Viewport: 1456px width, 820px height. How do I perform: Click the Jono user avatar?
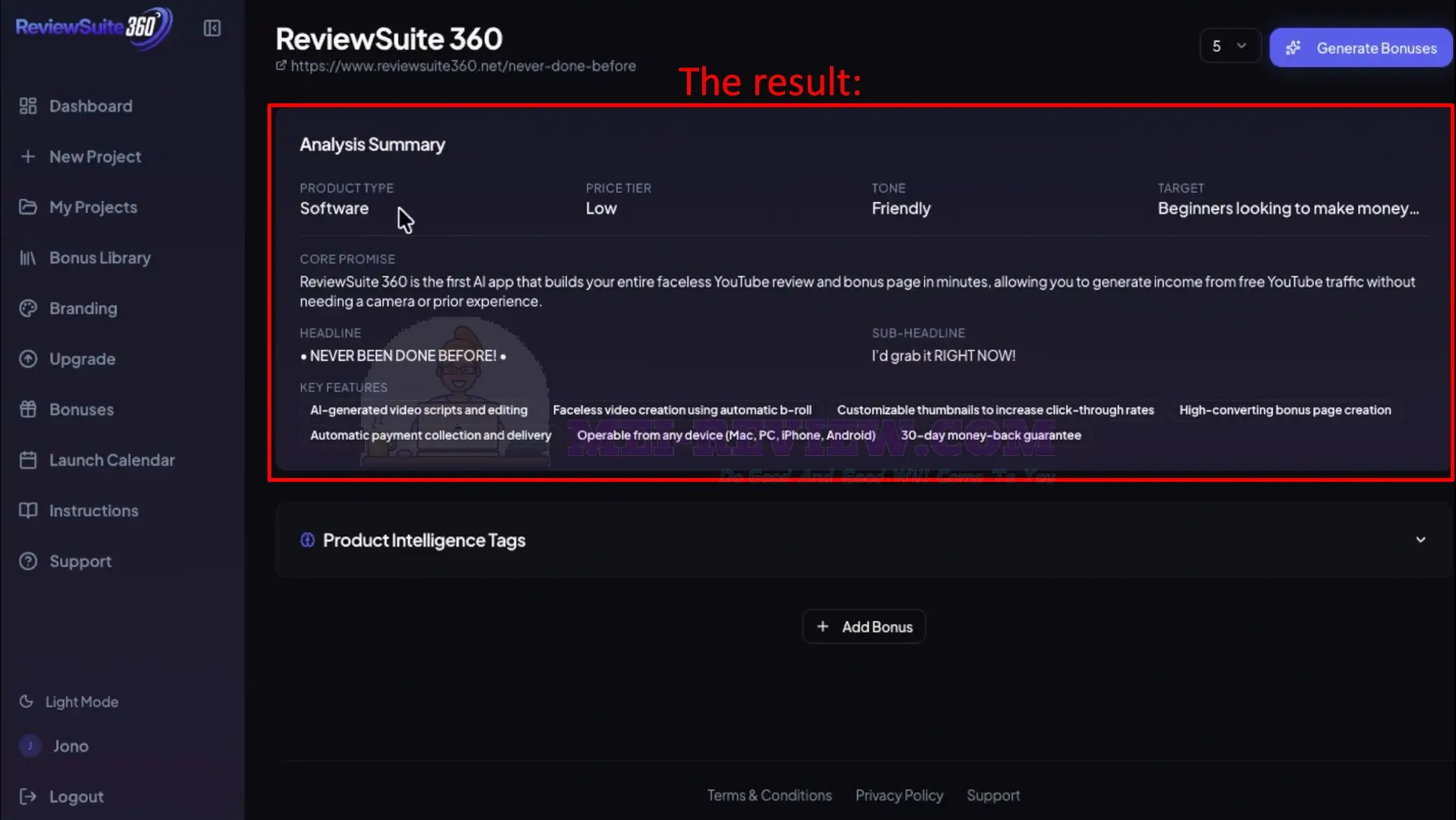[30, 746]
